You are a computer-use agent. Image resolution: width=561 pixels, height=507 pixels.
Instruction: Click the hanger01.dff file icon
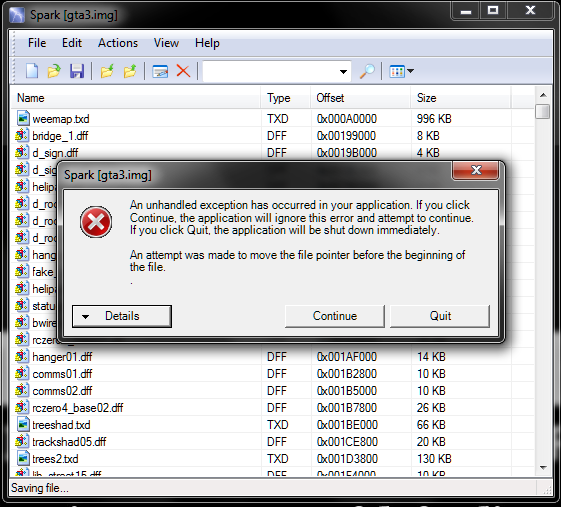tap(21, 356)
